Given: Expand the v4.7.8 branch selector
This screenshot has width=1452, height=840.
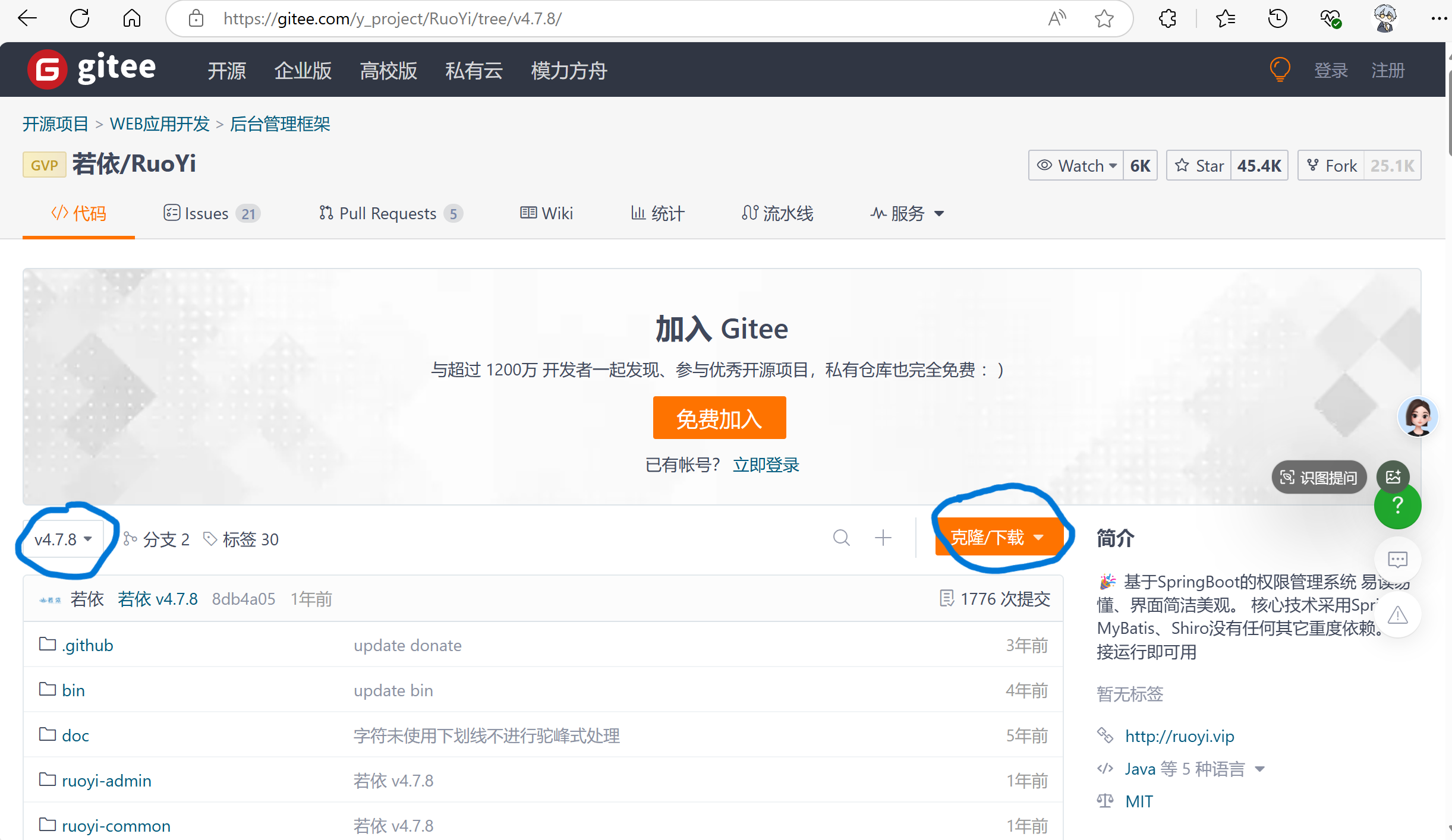Looking at the screenshot, I should [63, 539].
